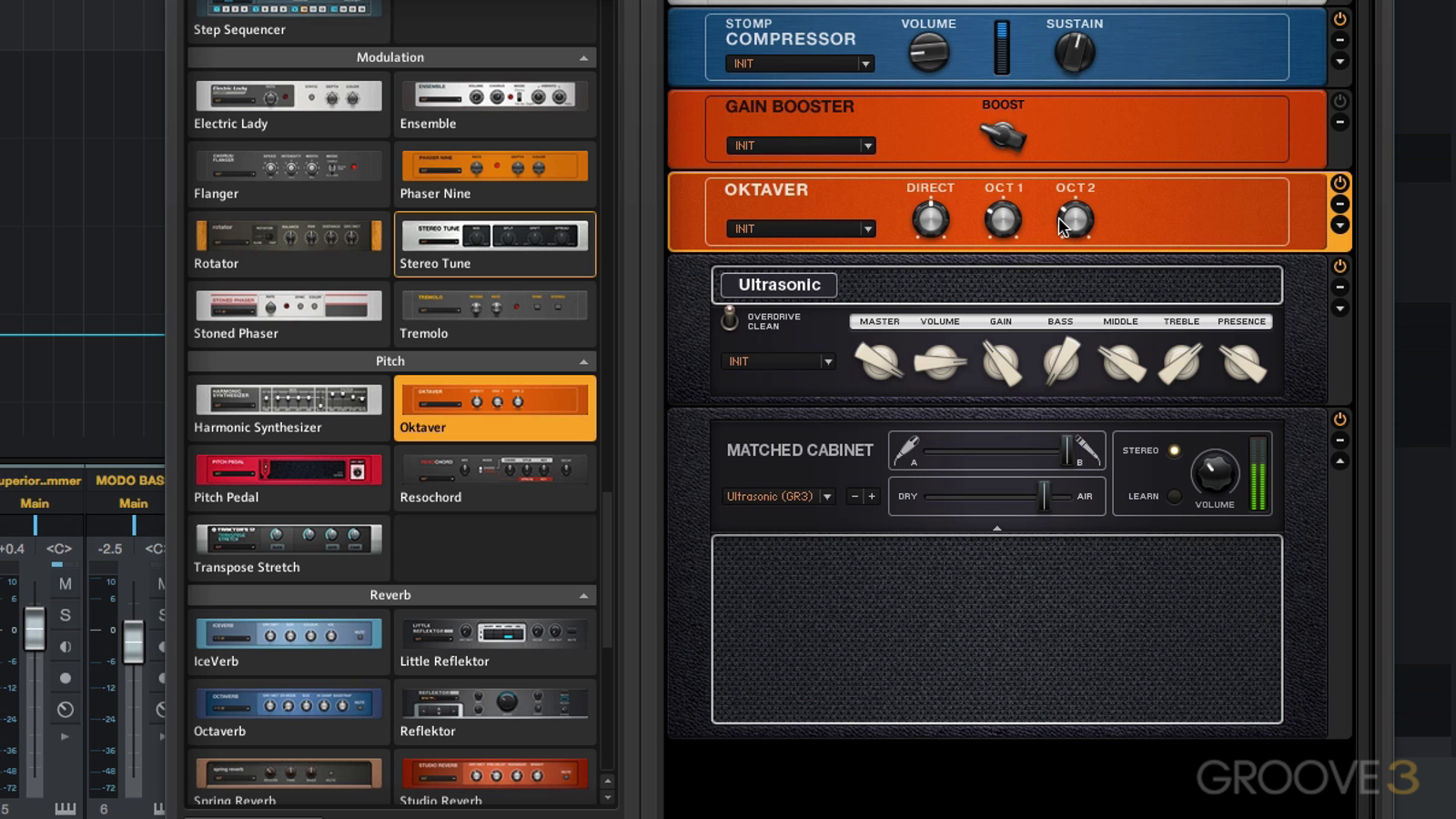Pick the Phaser Nine effect

[495, 175]
